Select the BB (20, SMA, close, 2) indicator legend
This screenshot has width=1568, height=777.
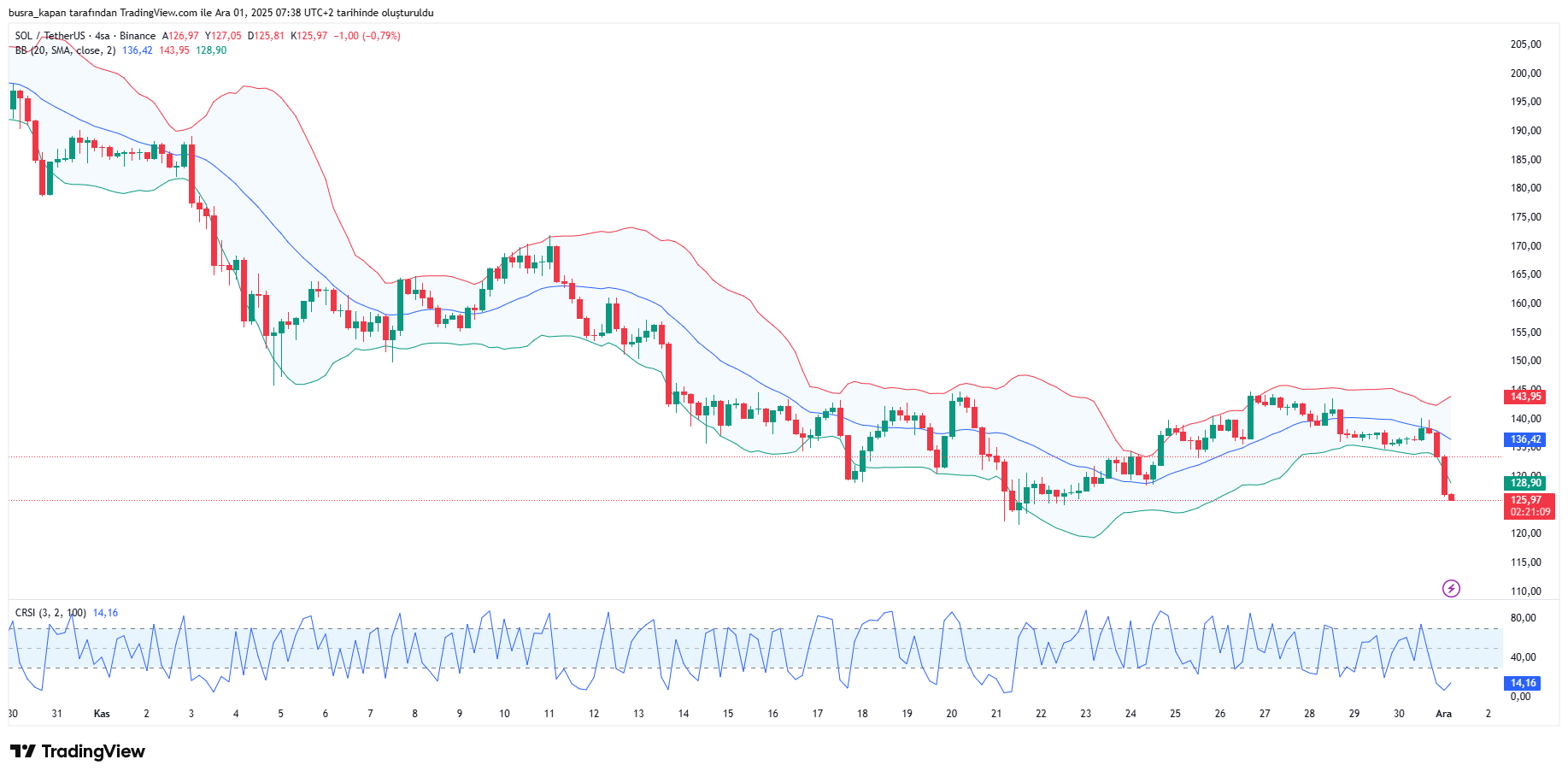65,50
